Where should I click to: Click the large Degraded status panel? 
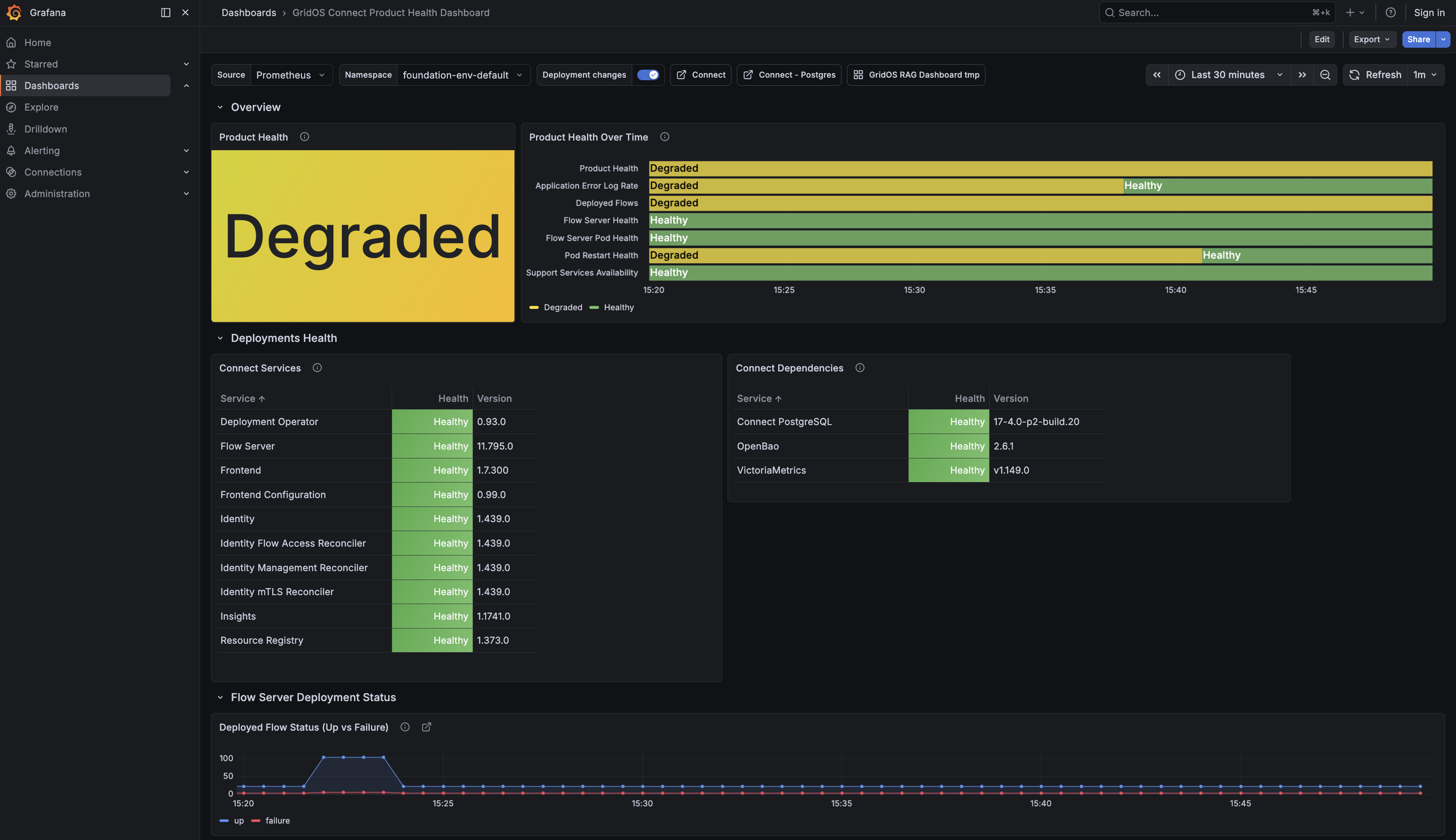point(363,236)
